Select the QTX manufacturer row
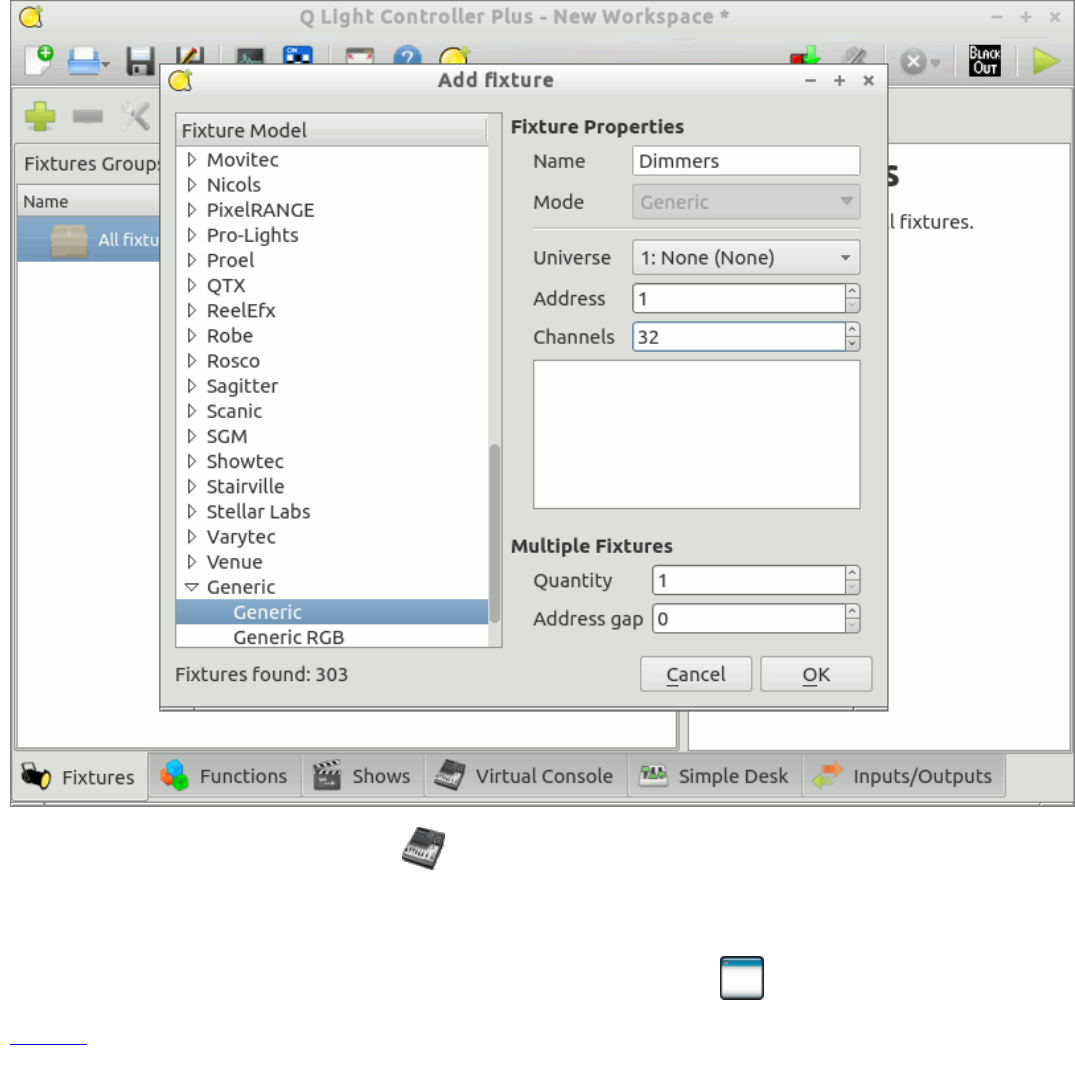This screenshot has height=1092, width=1075. [x=332, y=286]
